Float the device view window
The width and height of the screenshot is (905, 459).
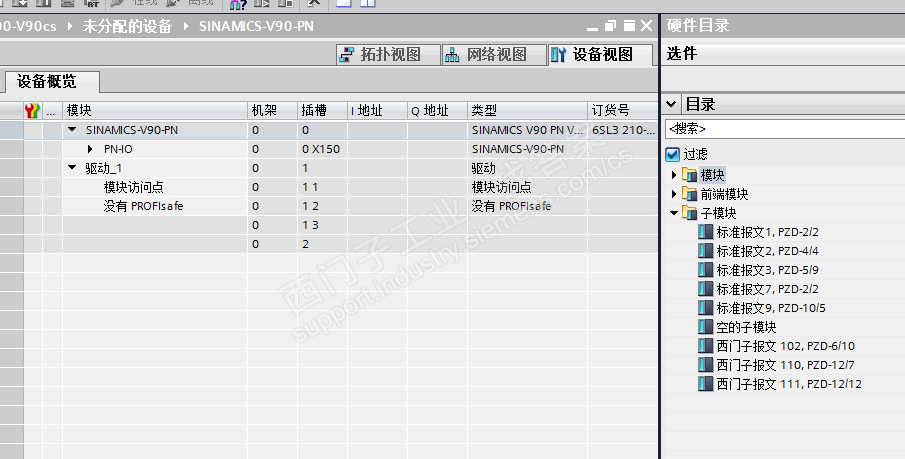click(611, 26)
